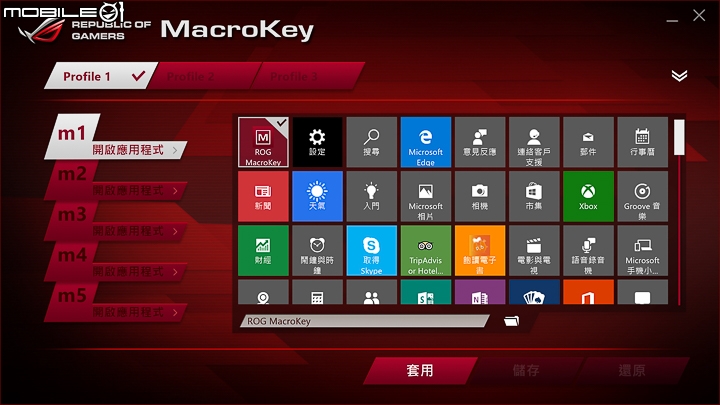The width and height of the screenshot is (720, 405).
Task: Pick the Xbox tile
Action: [588, 196]
